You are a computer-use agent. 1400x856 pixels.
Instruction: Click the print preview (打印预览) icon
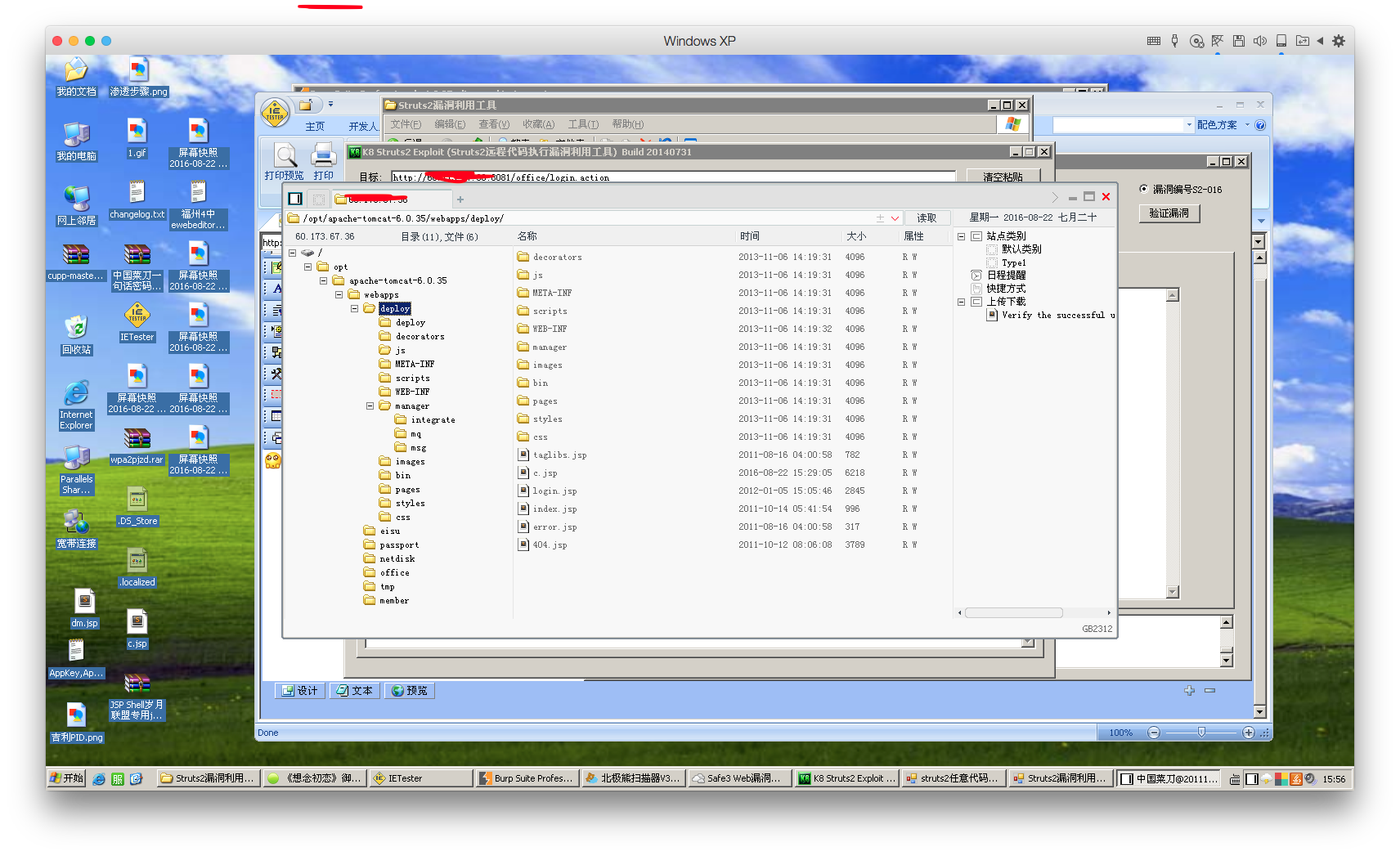[284, 161]
